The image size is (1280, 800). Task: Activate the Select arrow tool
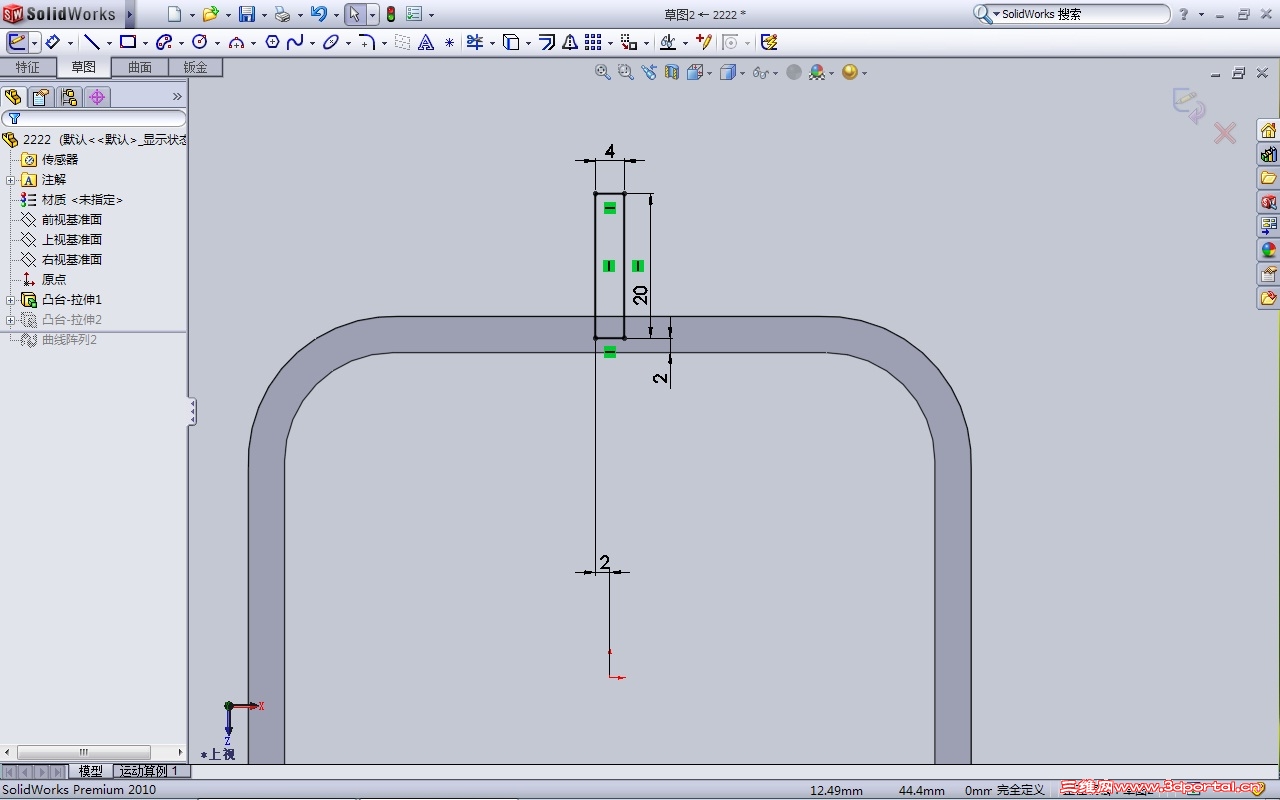click(x=354, y=14)
